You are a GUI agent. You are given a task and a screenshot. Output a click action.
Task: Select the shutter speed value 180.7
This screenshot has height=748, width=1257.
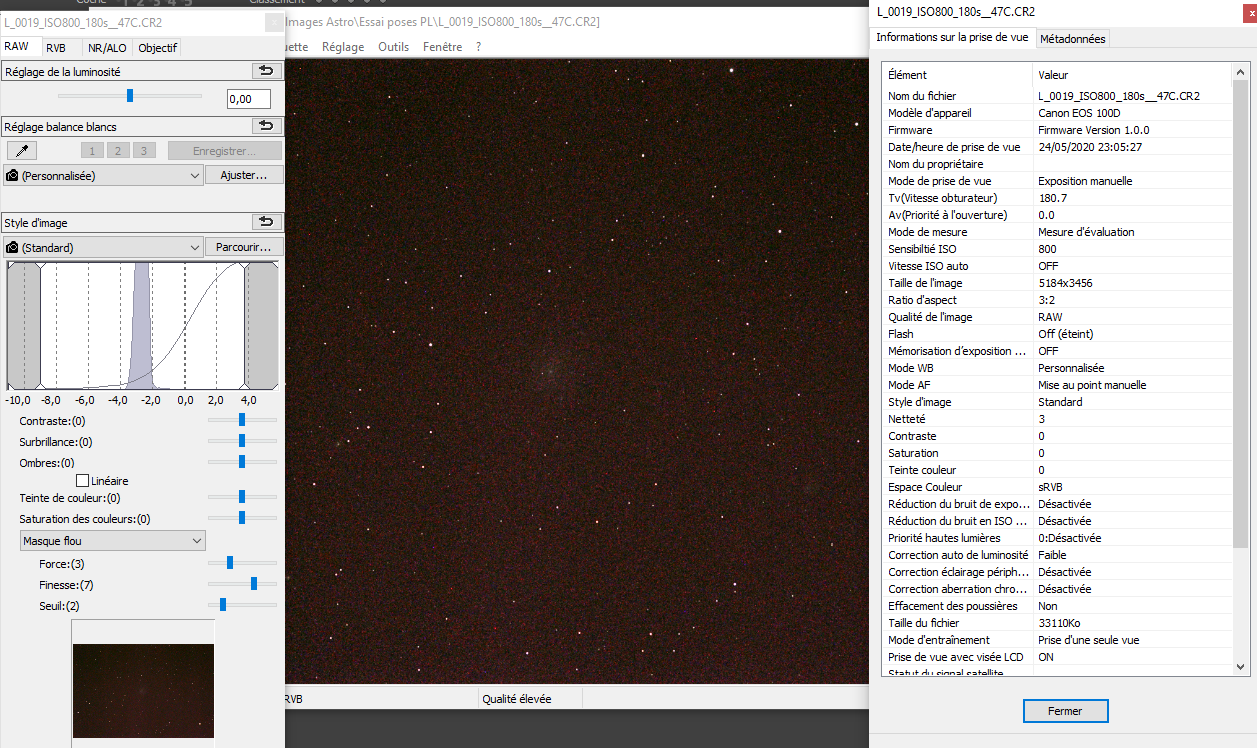(1052, 198)
